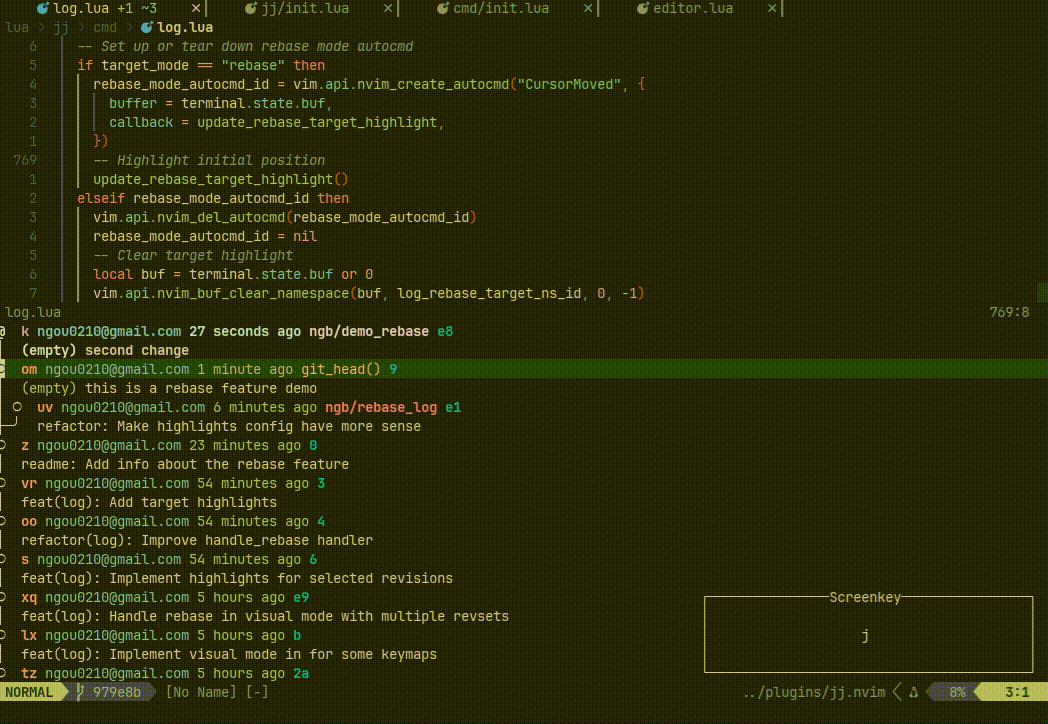Click the 979e8b commit hash in status line
The height and width of the screenshot is (724, 1048).
pos(117,692)
